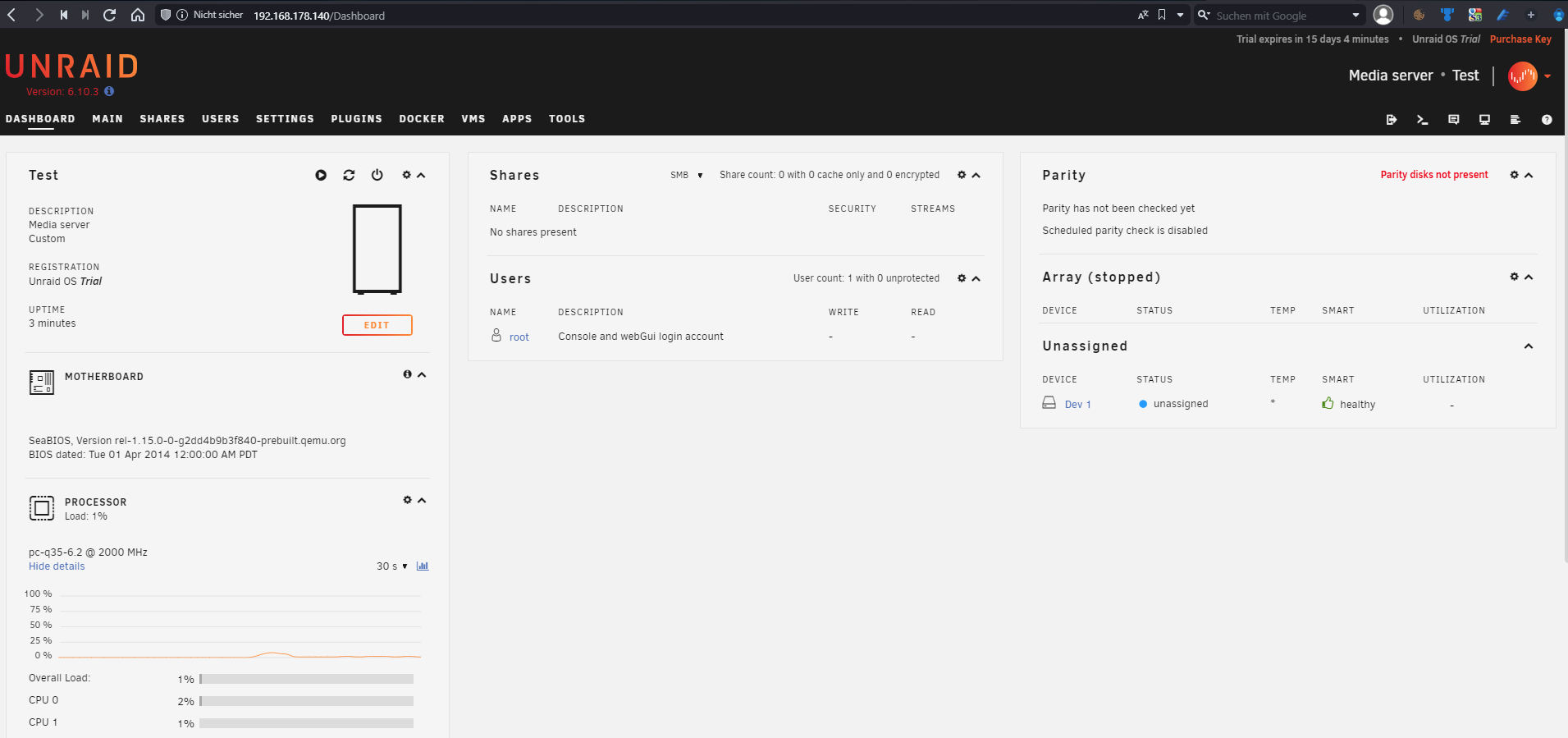Open the USERS tab
Screen dimensions: 1568x738
click(221, 119)
